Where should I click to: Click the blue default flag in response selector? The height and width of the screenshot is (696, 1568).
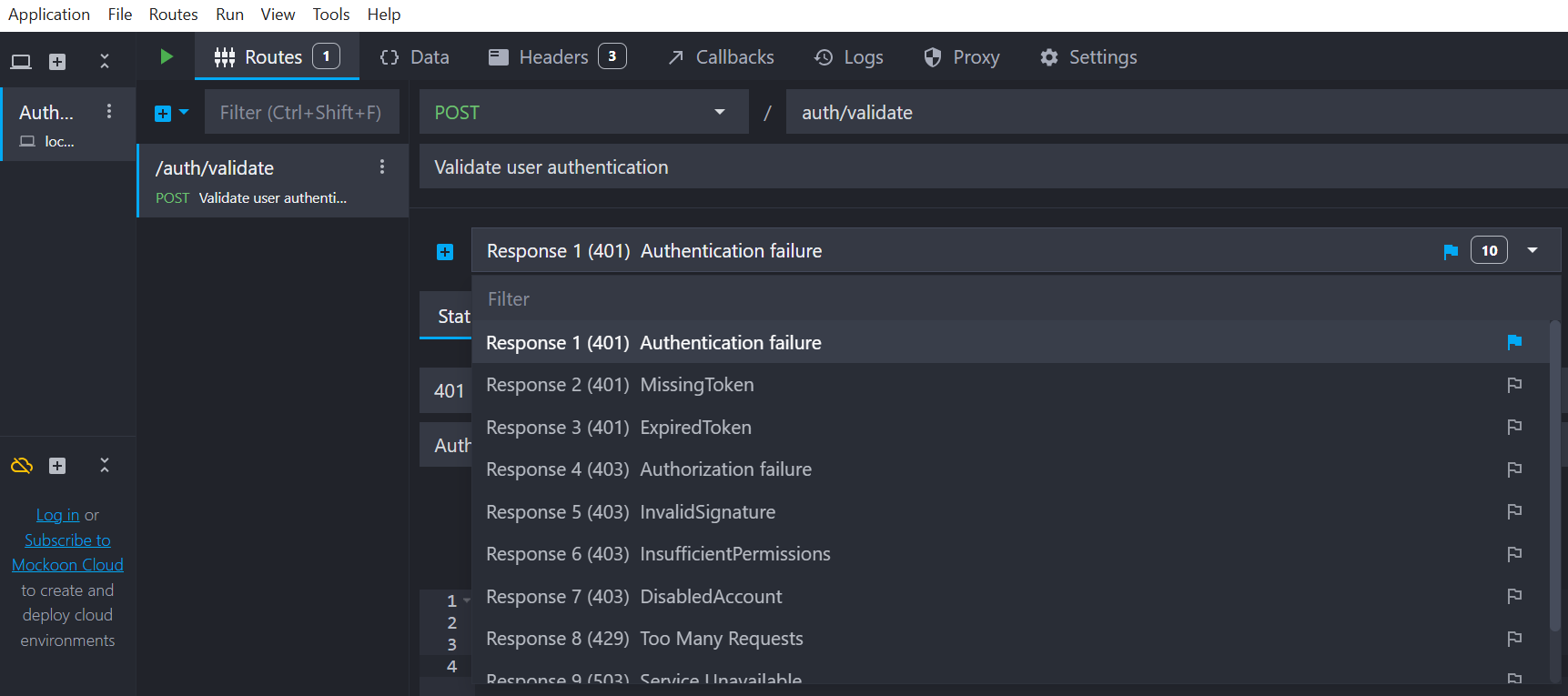tap(1451, 251)
